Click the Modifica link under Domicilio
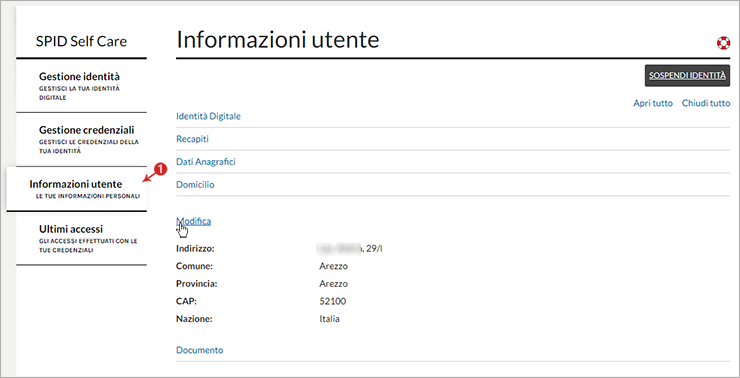Screen dimensions: 740x378 pyautogui.click(x=193, y=221)
